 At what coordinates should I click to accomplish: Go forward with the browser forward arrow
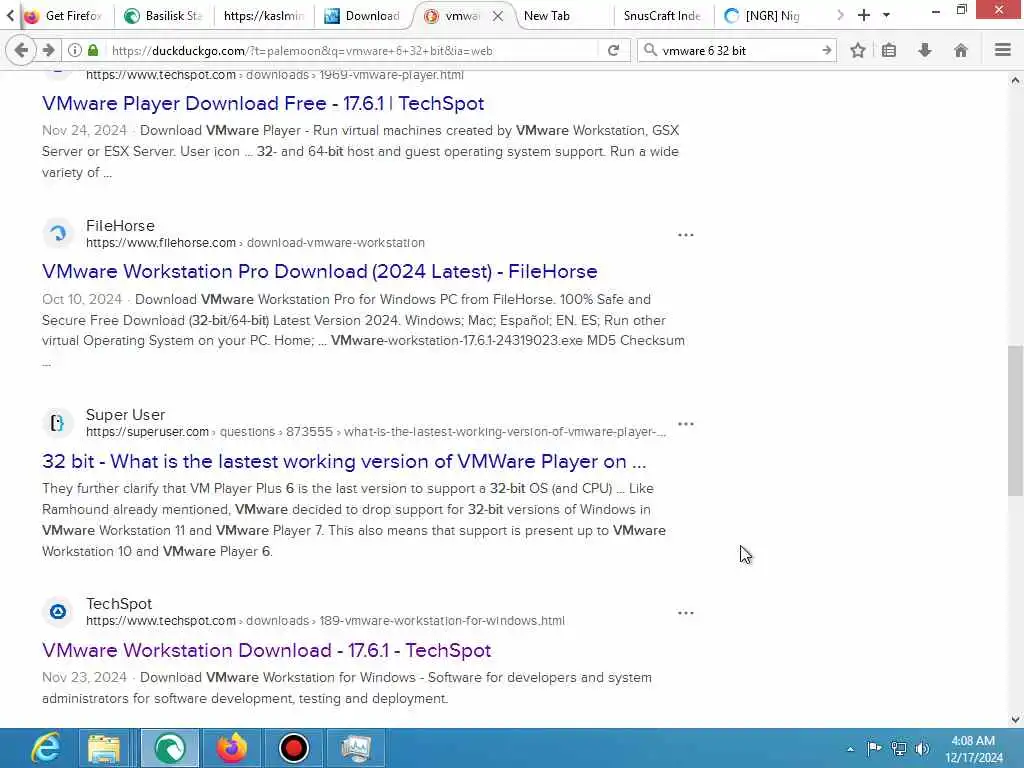point(48,50)
